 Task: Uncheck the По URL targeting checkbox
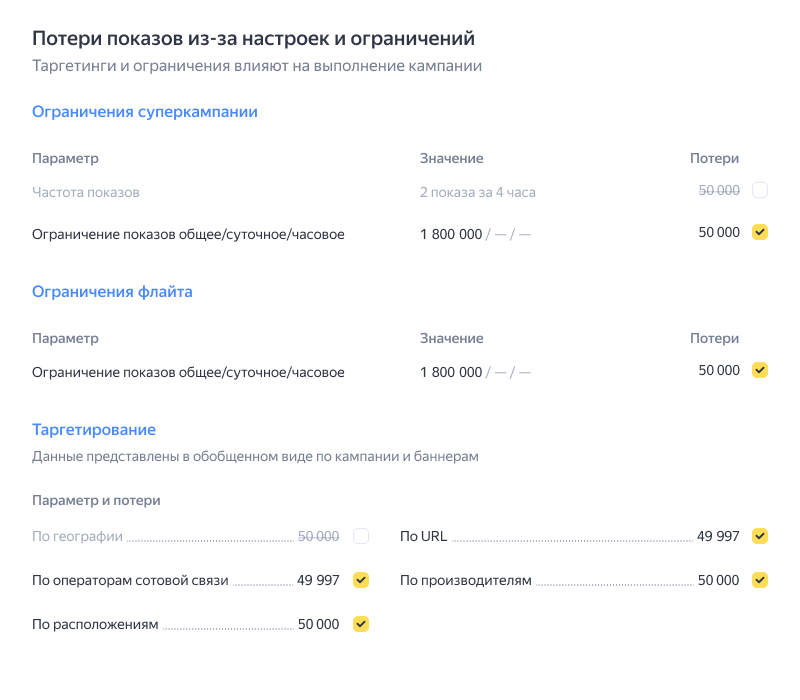760,536
